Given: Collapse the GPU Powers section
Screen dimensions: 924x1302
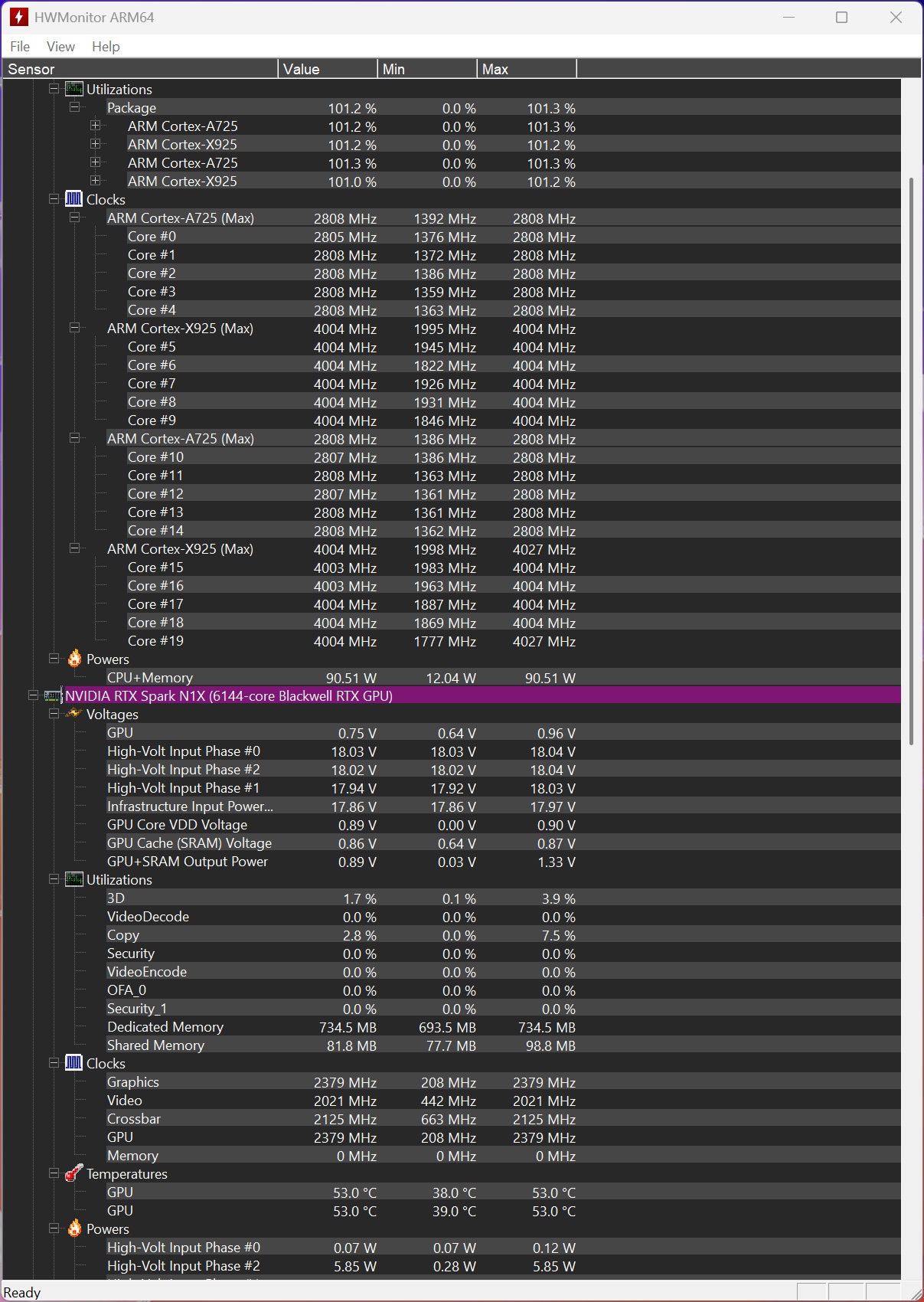Looking at the screenshot, I should click(54, 1228).
